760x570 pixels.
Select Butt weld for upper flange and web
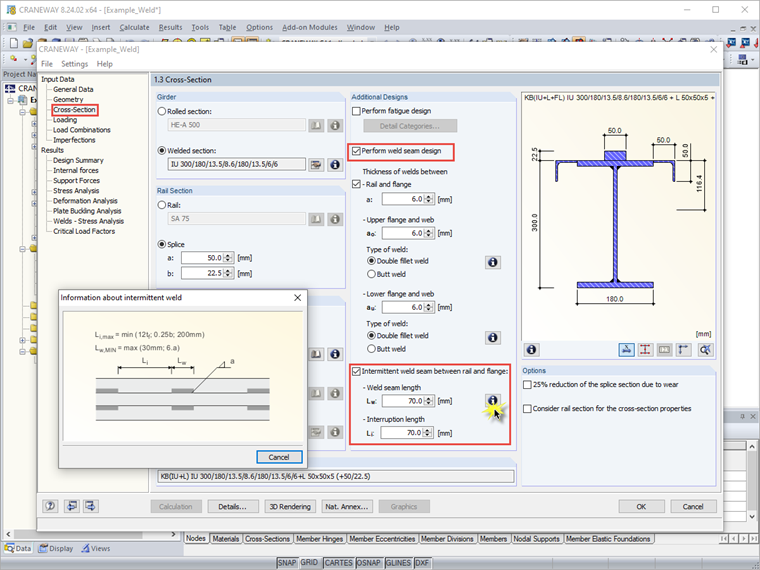point(371,274)
